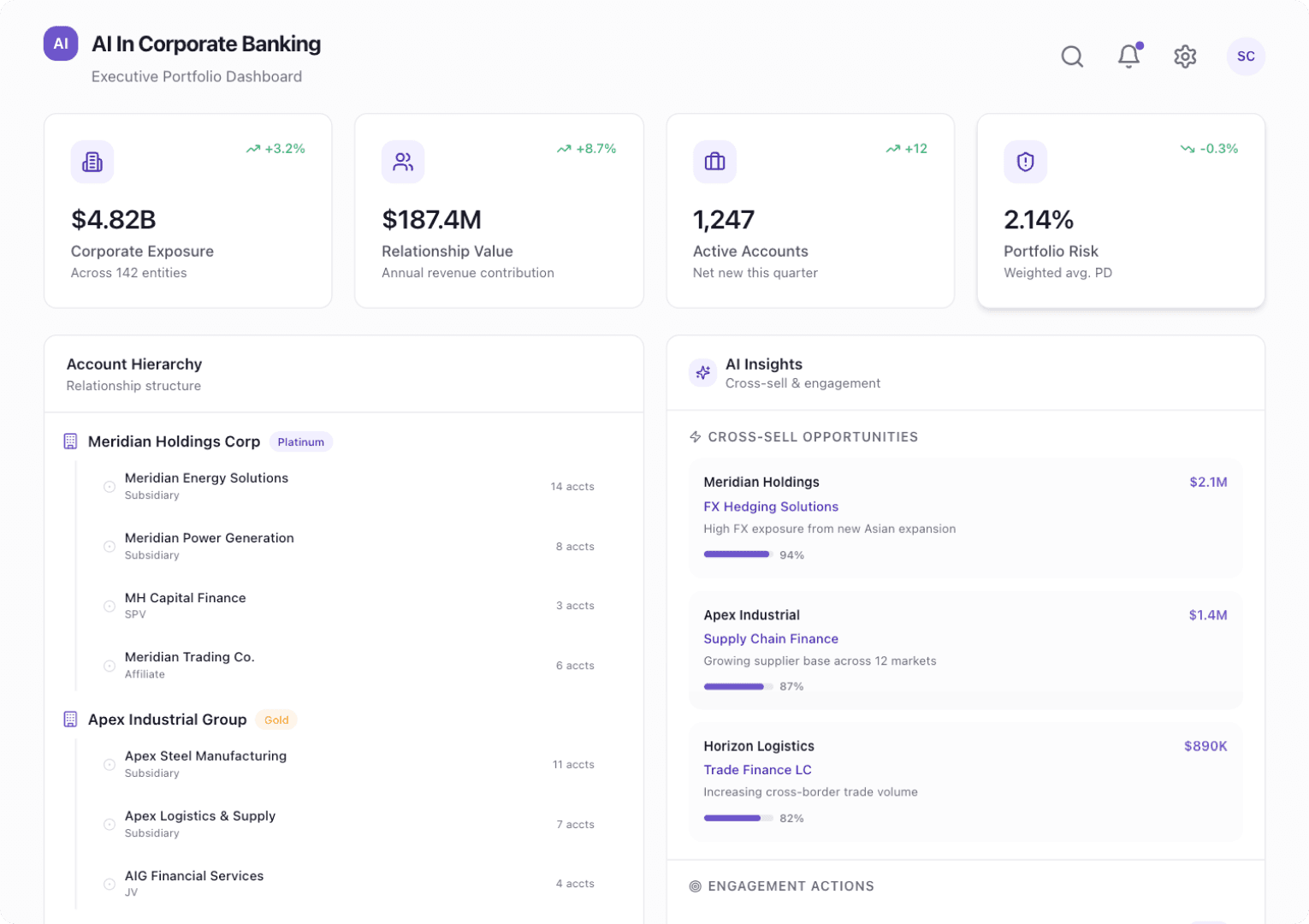
Task: Open the FX Hedging Solutions link
Action: (x=770, y=506)
